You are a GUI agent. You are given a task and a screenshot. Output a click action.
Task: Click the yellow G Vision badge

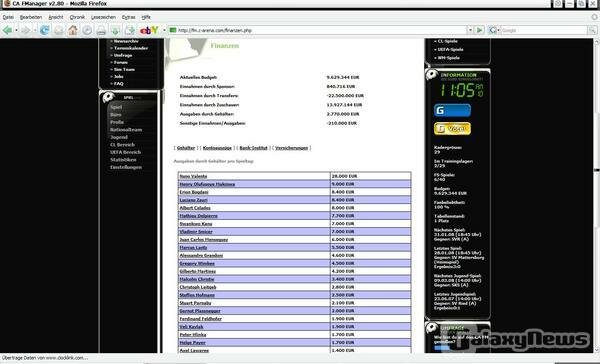pyautogui.click(x=452, y=129)
